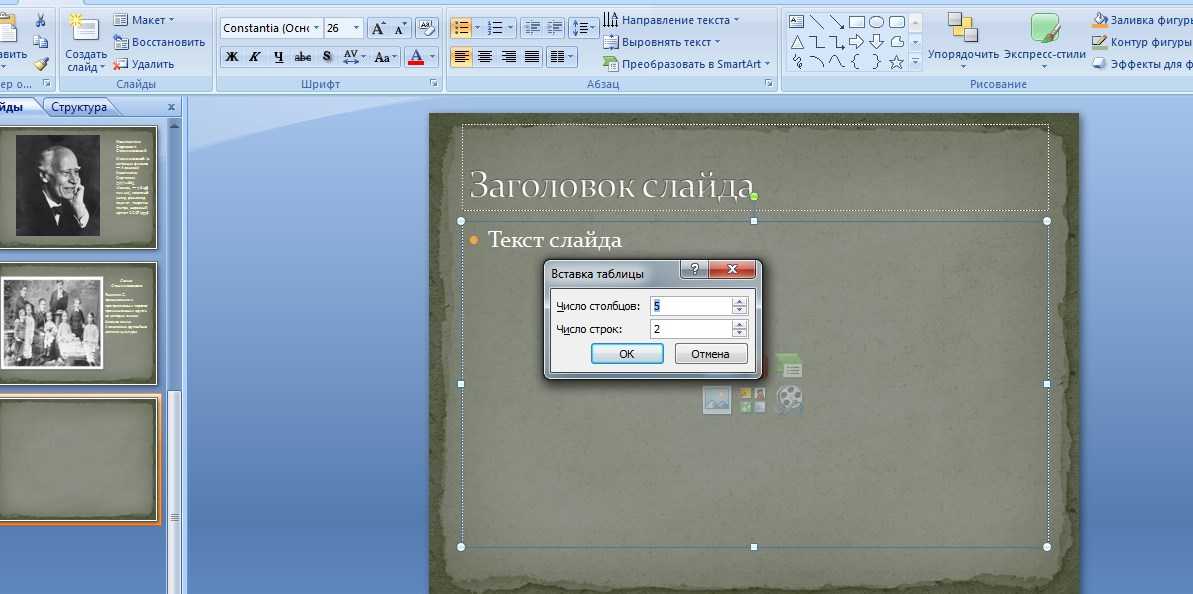Viewport: 1193px width, 594px height.
Task: Apply italic (К) formatting
Action: [x=255, y=57]
